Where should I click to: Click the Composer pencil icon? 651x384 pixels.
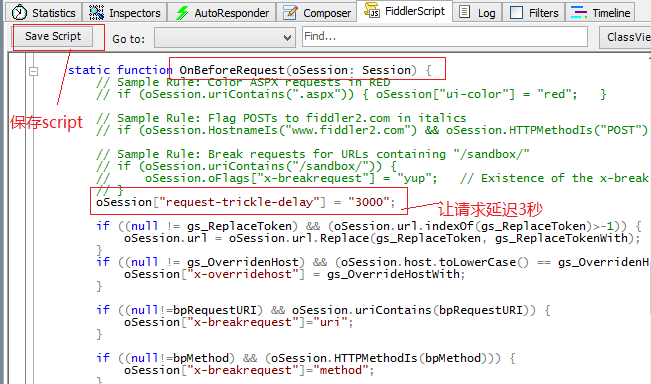[x=290, y=12]
